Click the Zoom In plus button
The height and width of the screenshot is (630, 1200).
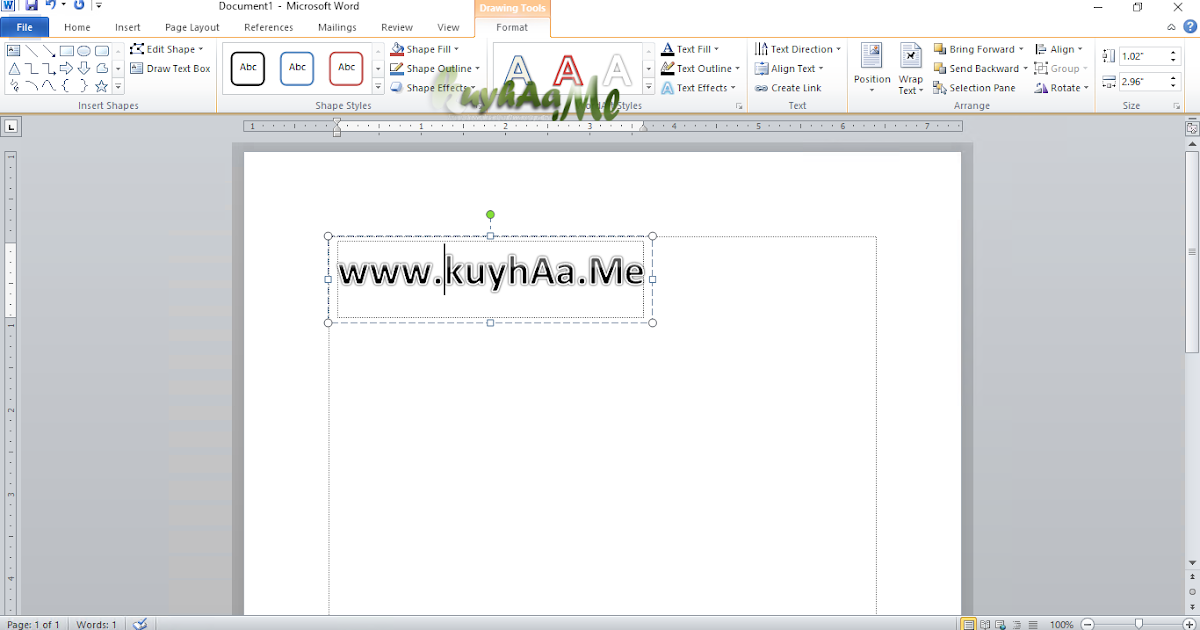[1191, 624]
